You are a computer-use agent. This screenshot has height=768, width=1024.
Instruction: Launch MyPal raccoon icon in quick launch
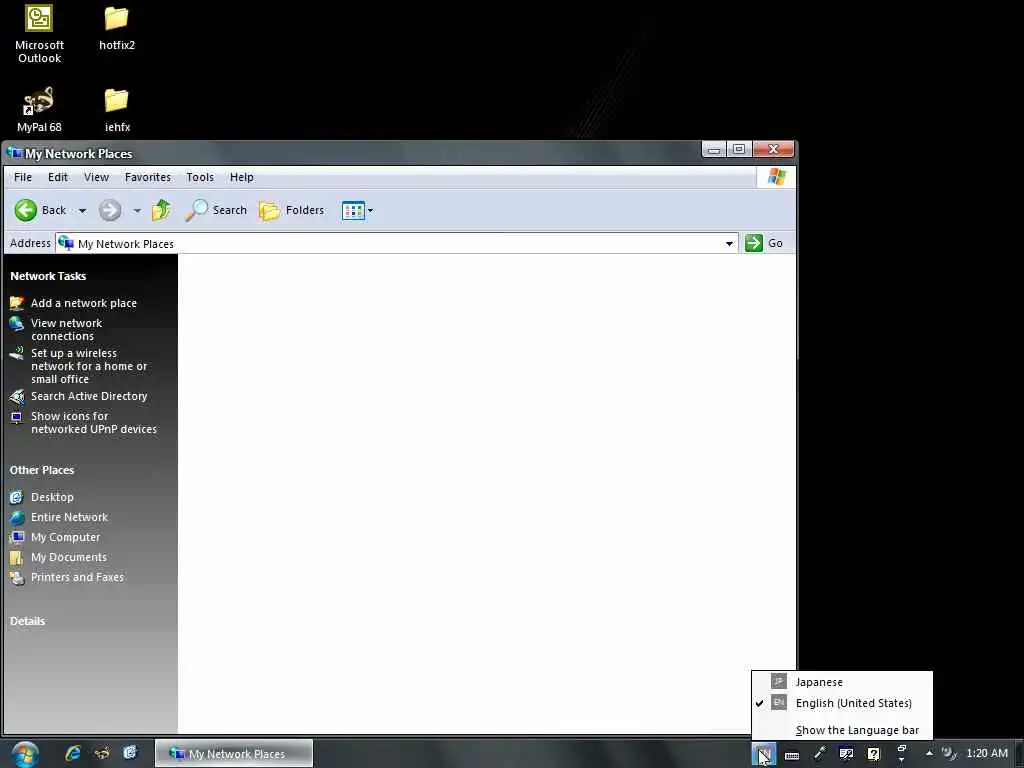point(102,753)
